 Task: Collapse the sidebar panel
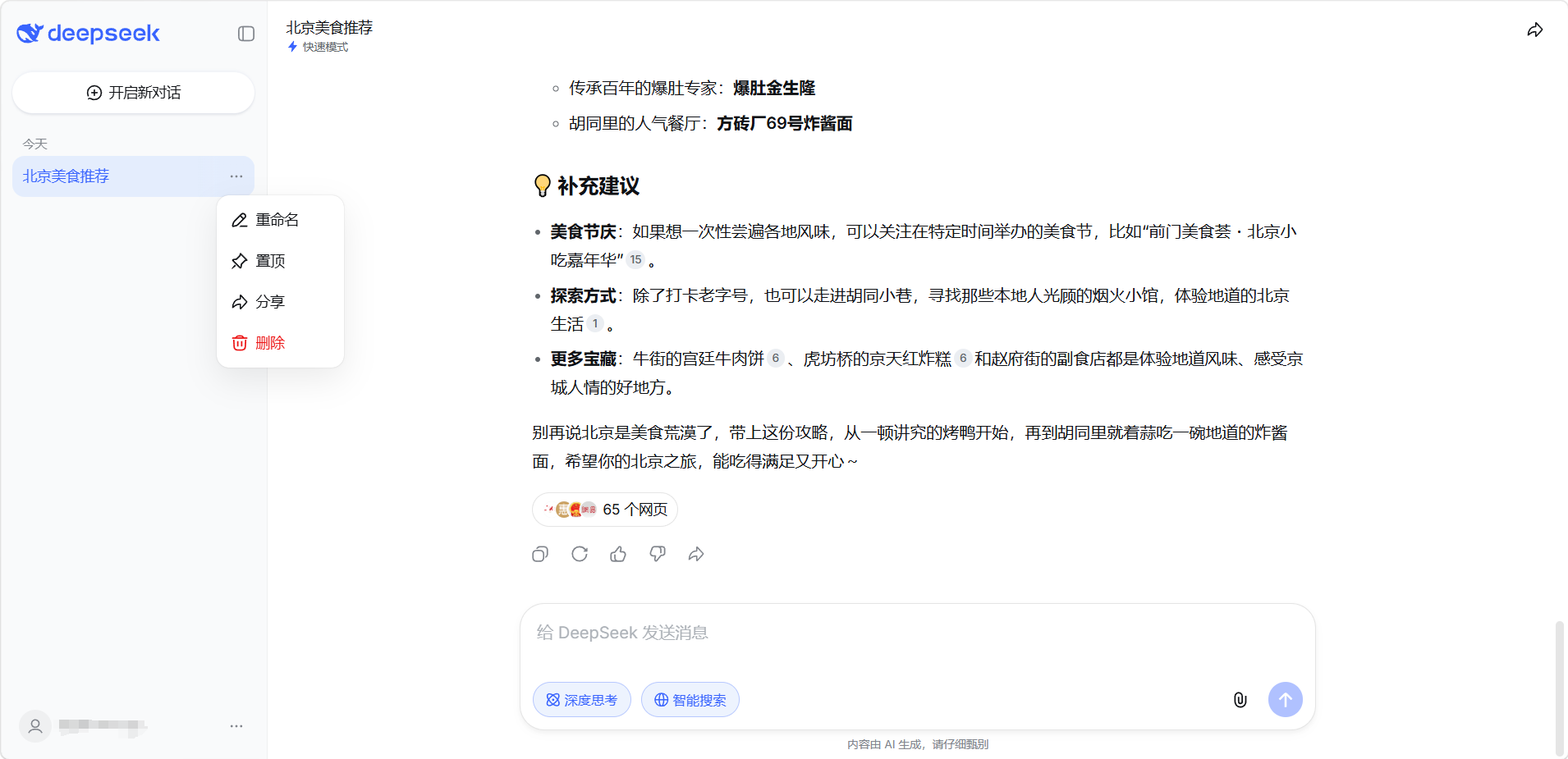pyautogui.click(x=246, y=34)
